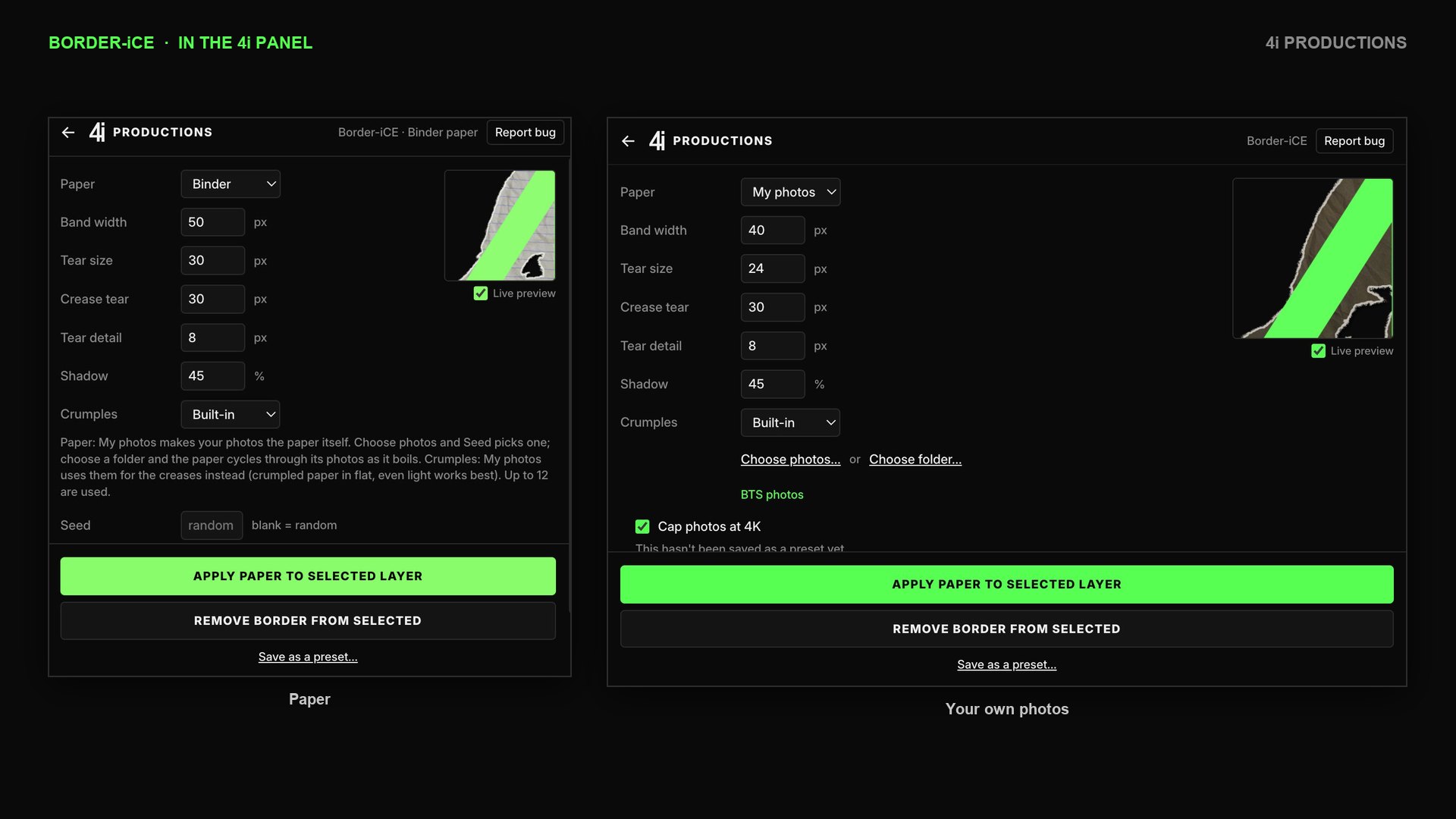Screen dimensions: 1456x819
Task: Click Tear size field with value 24
Action: click(x=773, y=268)
